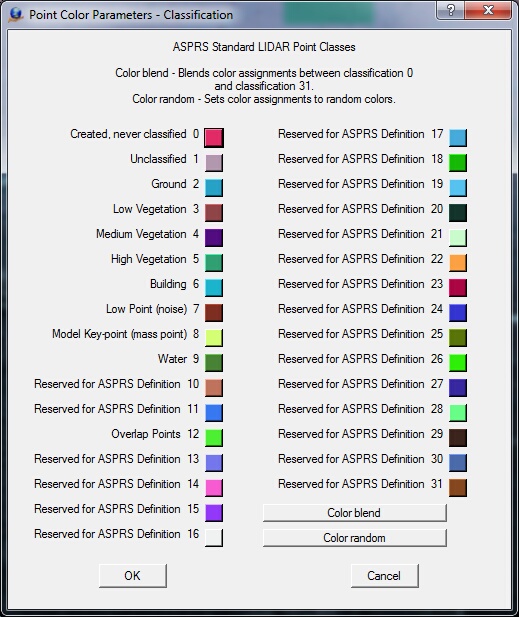Close the Classification dialog window
The width and height of the screenshot is (519, 617).
coord(488,10)
